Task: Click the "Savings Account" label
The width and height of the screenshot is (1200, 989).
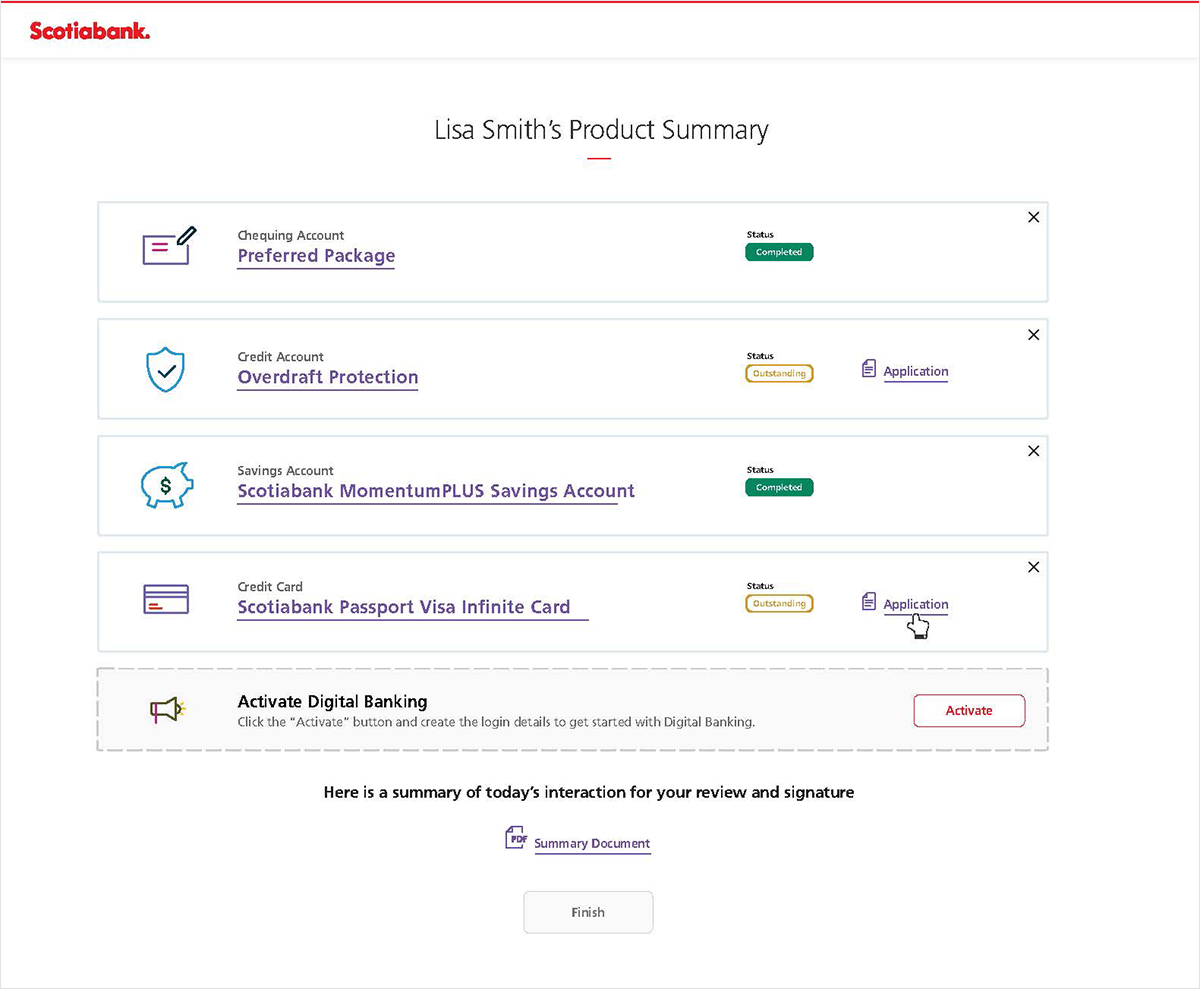Action: coord(286,470)
